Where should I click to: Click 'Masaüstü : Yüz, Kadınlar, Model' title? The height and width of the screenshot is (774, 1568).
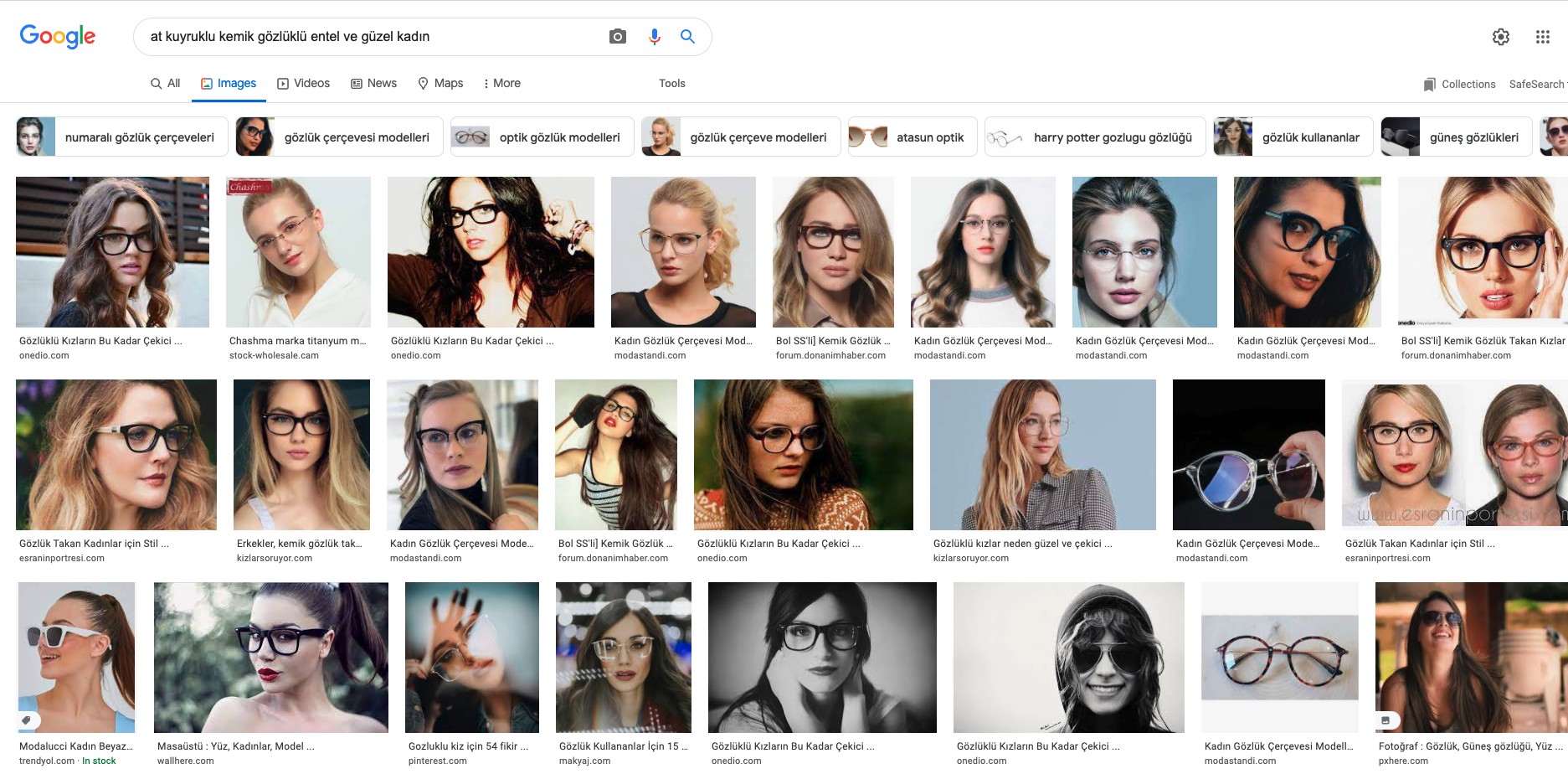point(236,746)
